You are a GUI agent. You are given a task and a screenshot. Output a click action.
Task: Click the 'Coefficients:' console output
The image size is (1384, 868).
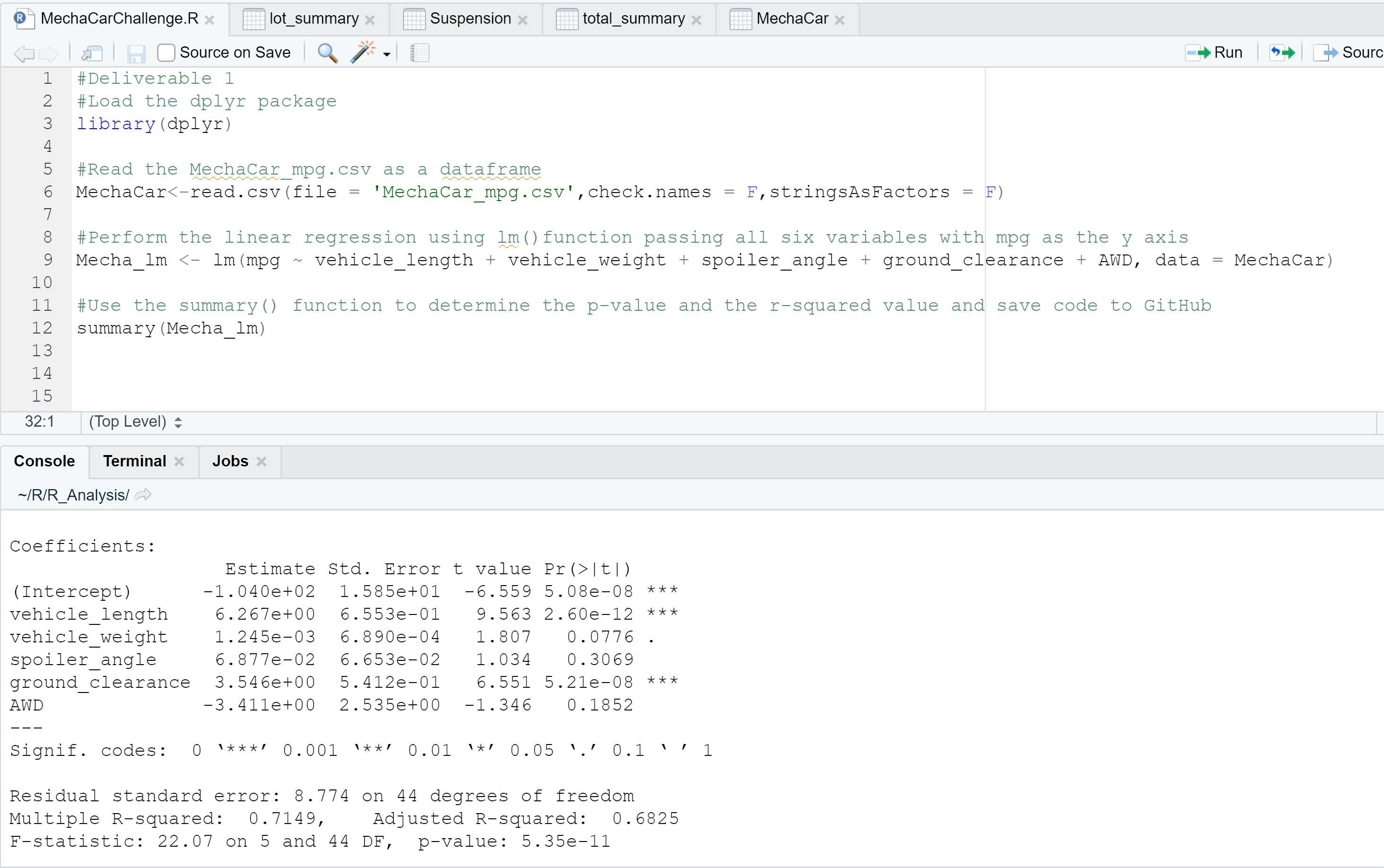[83, 546]
